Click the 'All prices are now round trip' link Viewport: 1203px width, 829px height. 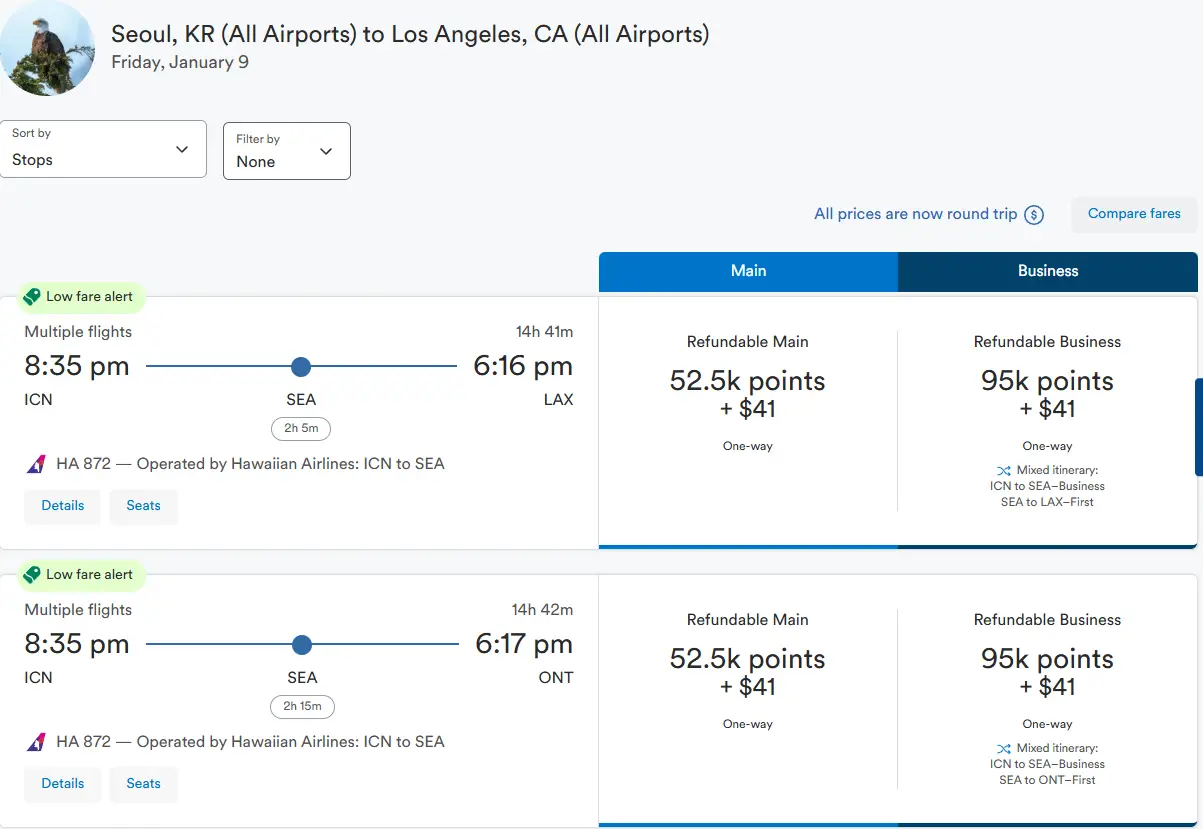click(915, 214)
